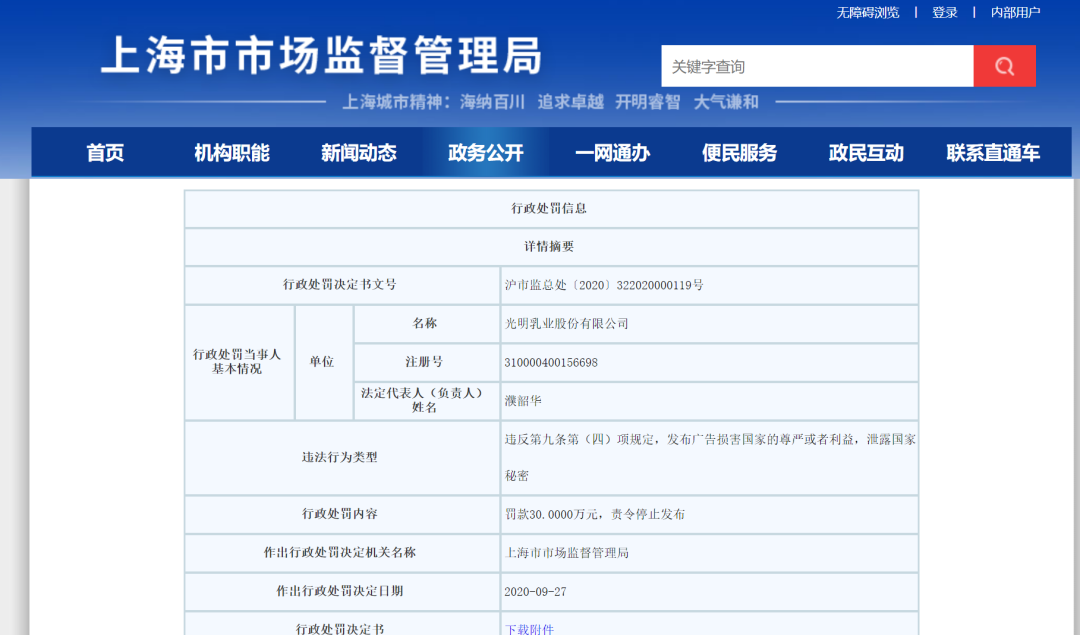Open the 政务公开 menu item
Screen dimensions: 1080x635
(486, 153)
